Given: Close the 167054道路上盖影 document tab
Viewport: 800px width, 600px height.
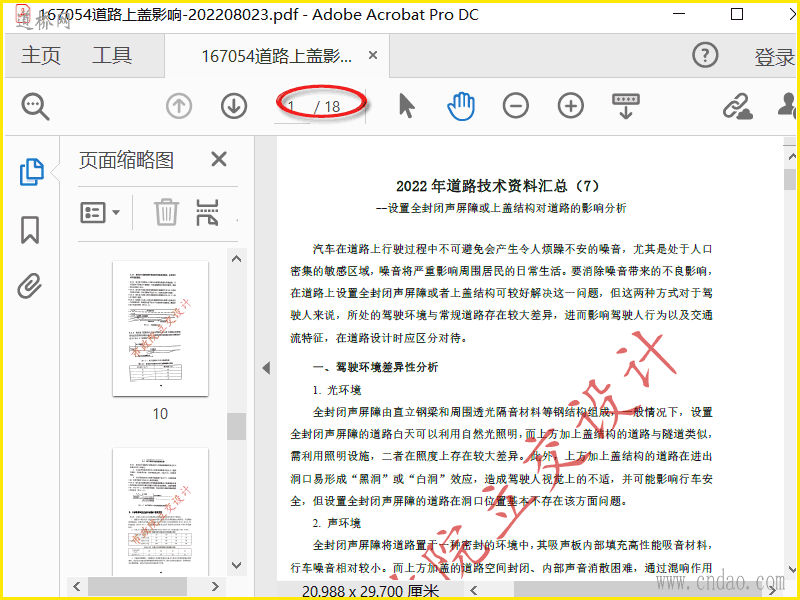Looking at the screenshot, I should pyautogui.click(x=373, y=55).
